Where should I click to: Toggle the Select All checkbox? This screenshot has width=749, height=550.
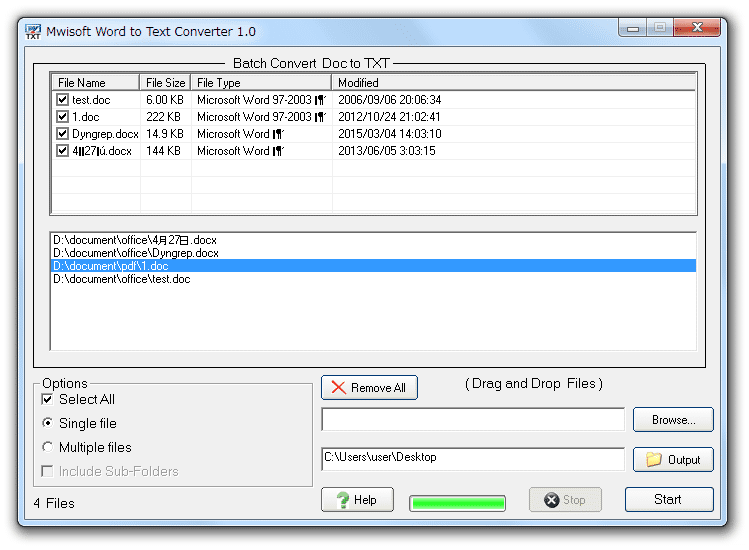tap(47, 399)
